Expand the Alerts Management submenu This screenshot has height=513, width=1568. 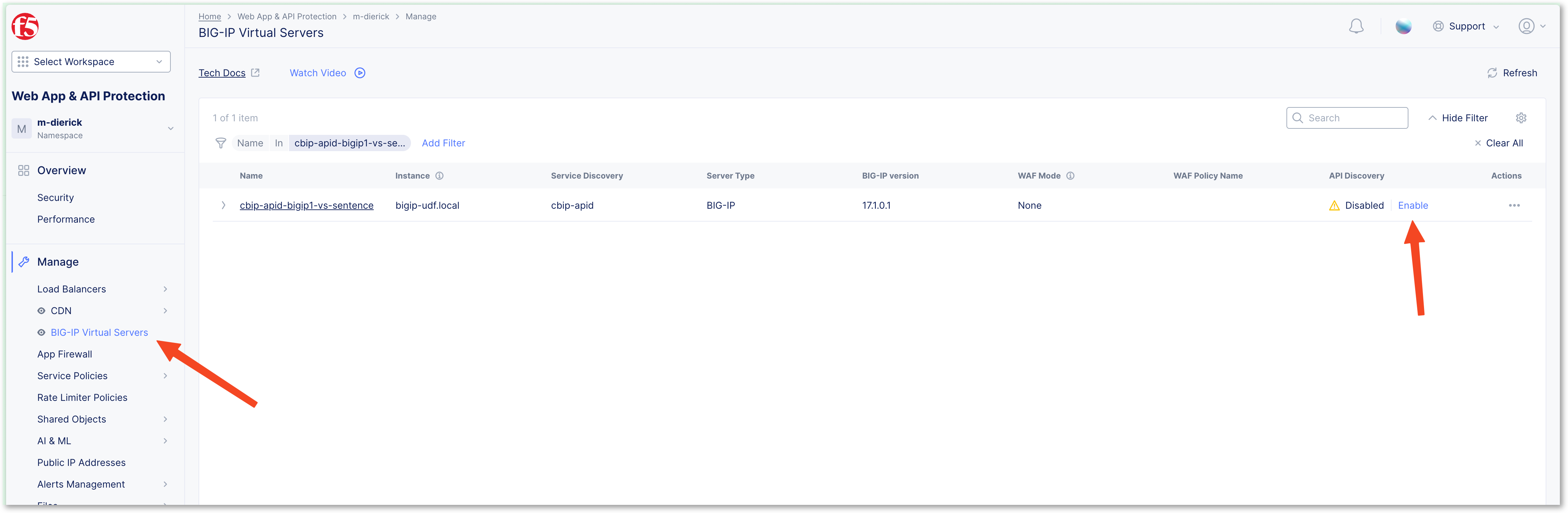[165, 485]
